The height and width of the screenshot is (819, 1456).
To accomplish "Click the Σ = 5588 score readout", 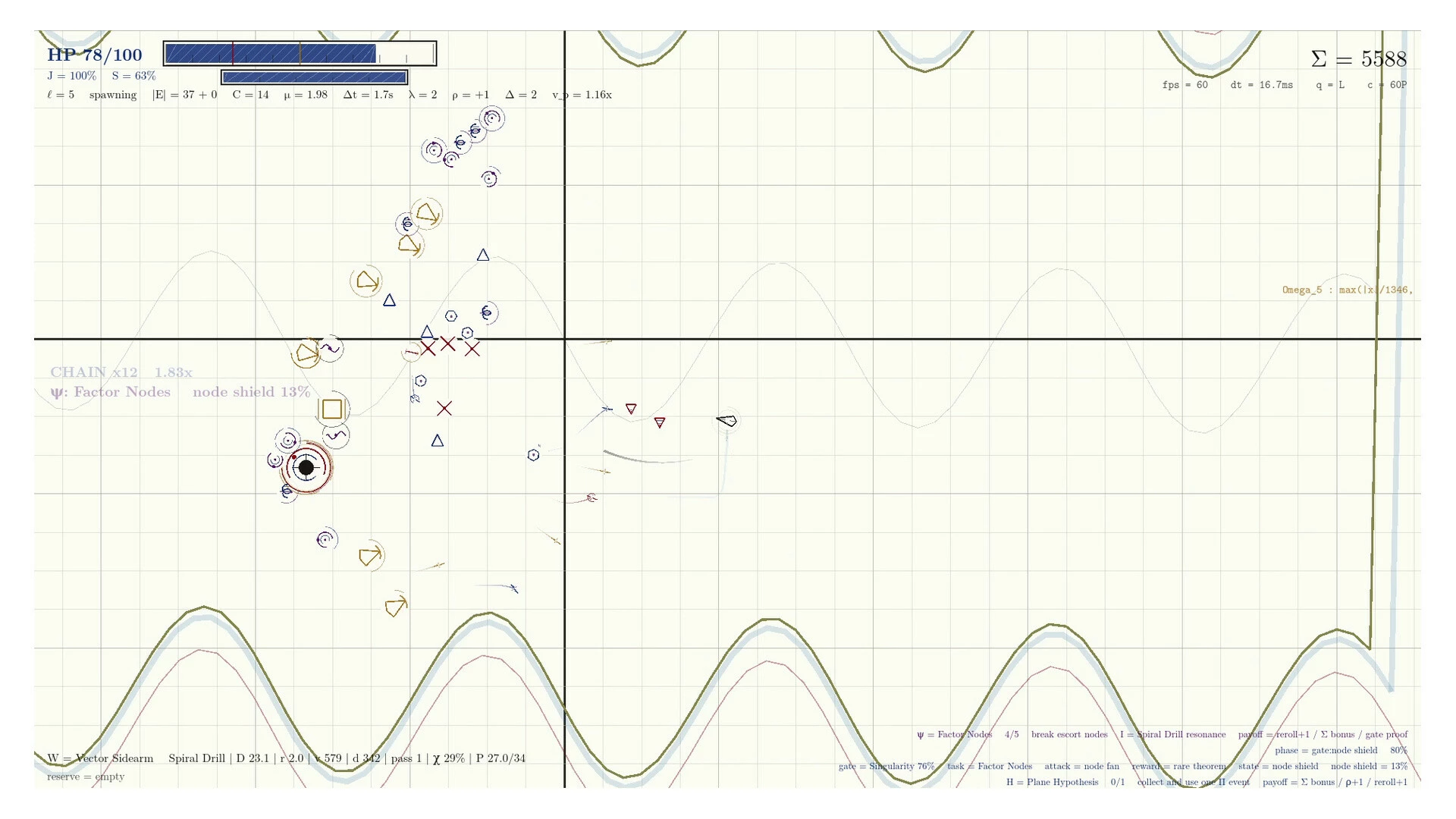I will 1358,59.
